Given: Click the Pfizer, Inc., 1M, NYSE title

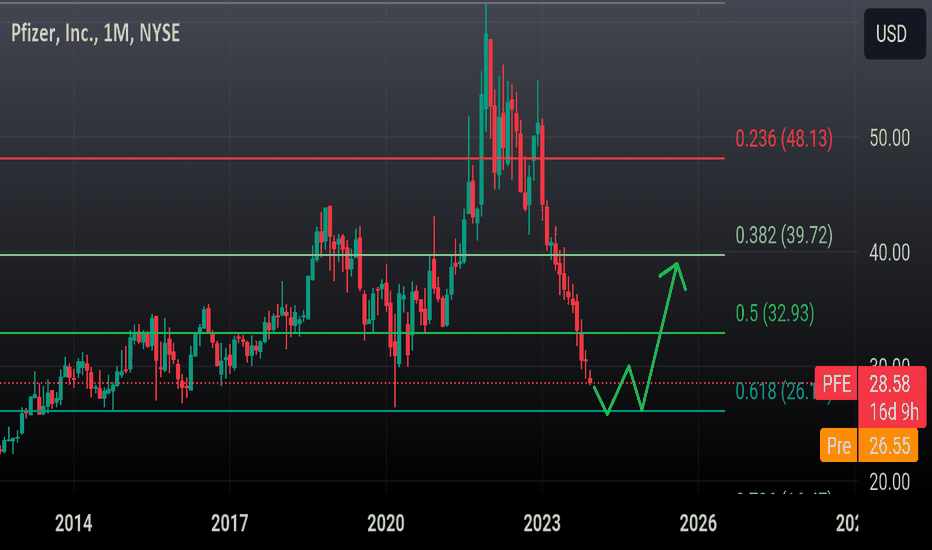Looking at the screenshot, I should point(96,33).
